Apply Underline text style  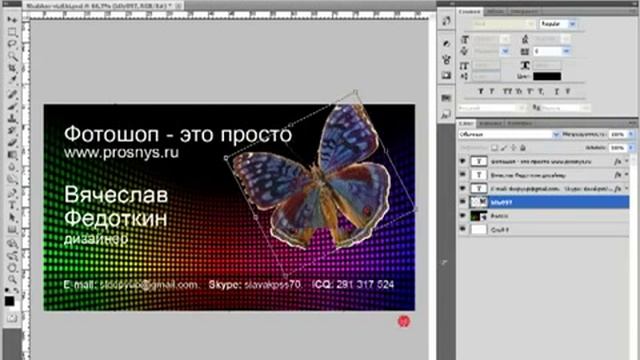557,91
